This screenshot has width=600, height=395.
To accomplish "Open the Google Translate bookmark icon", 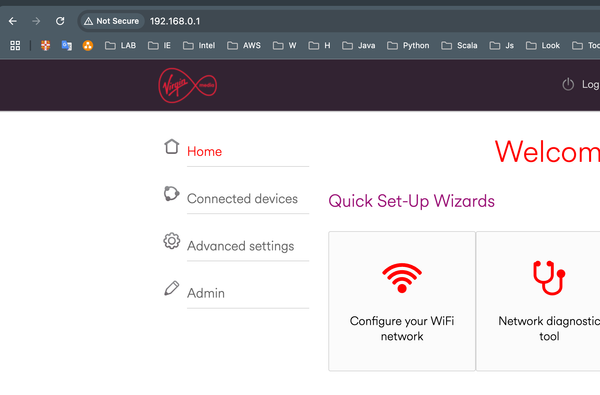I will pos(67,46).
